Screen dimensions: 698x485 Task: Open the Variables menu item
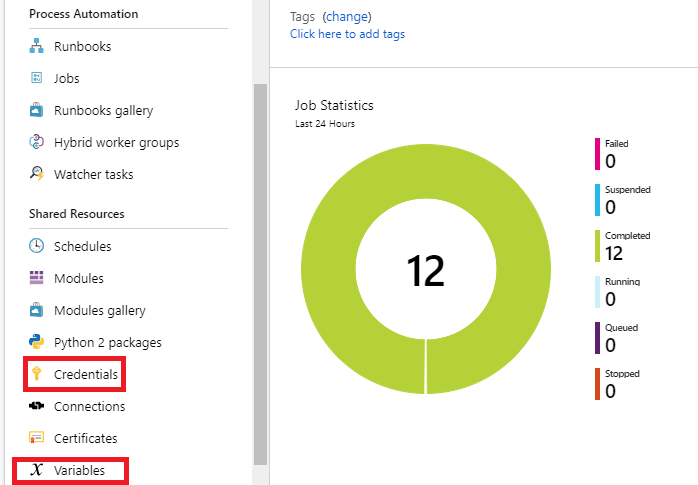click(x=79, y=470)
